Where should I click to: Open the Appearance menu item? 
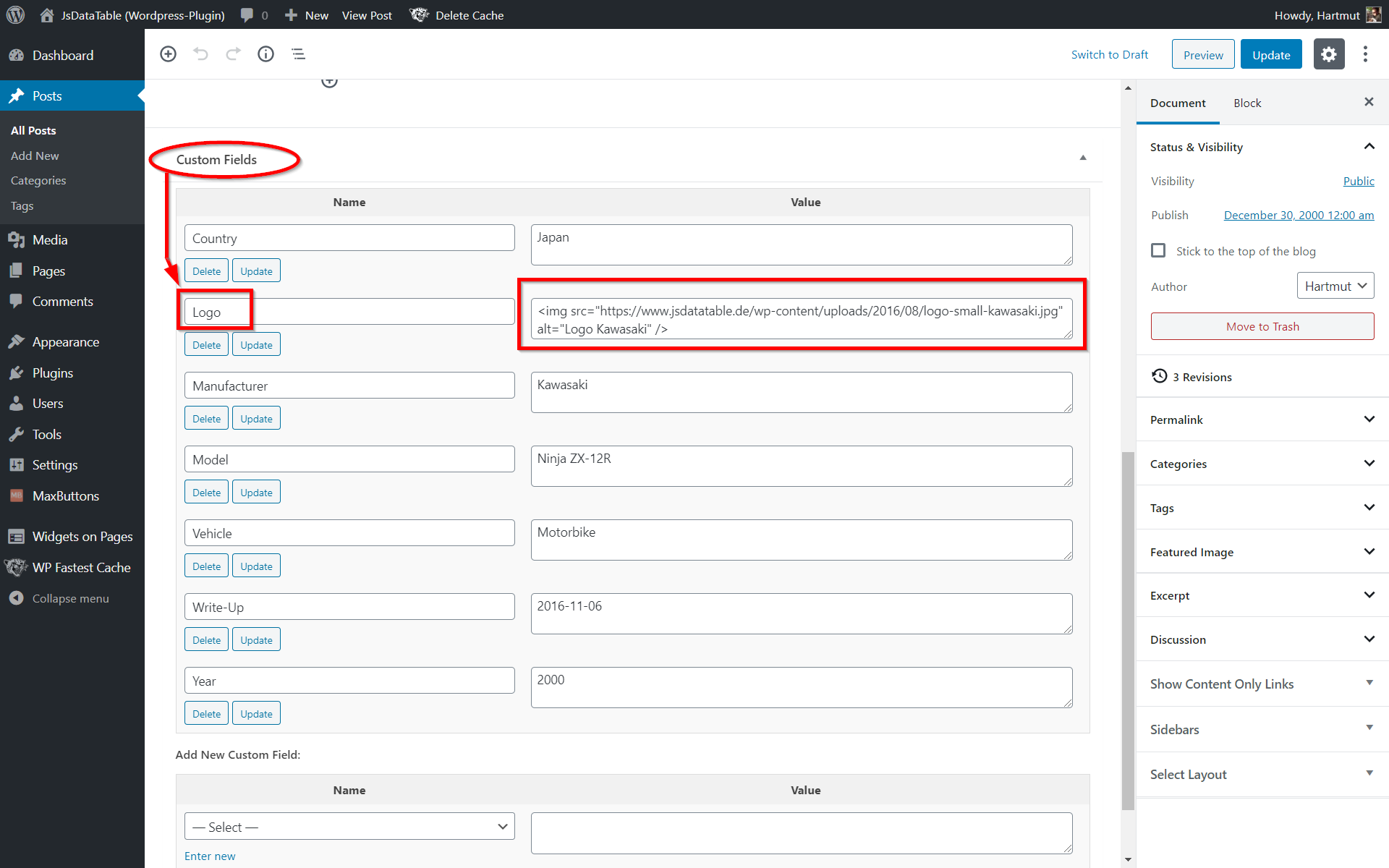[72, 342]
